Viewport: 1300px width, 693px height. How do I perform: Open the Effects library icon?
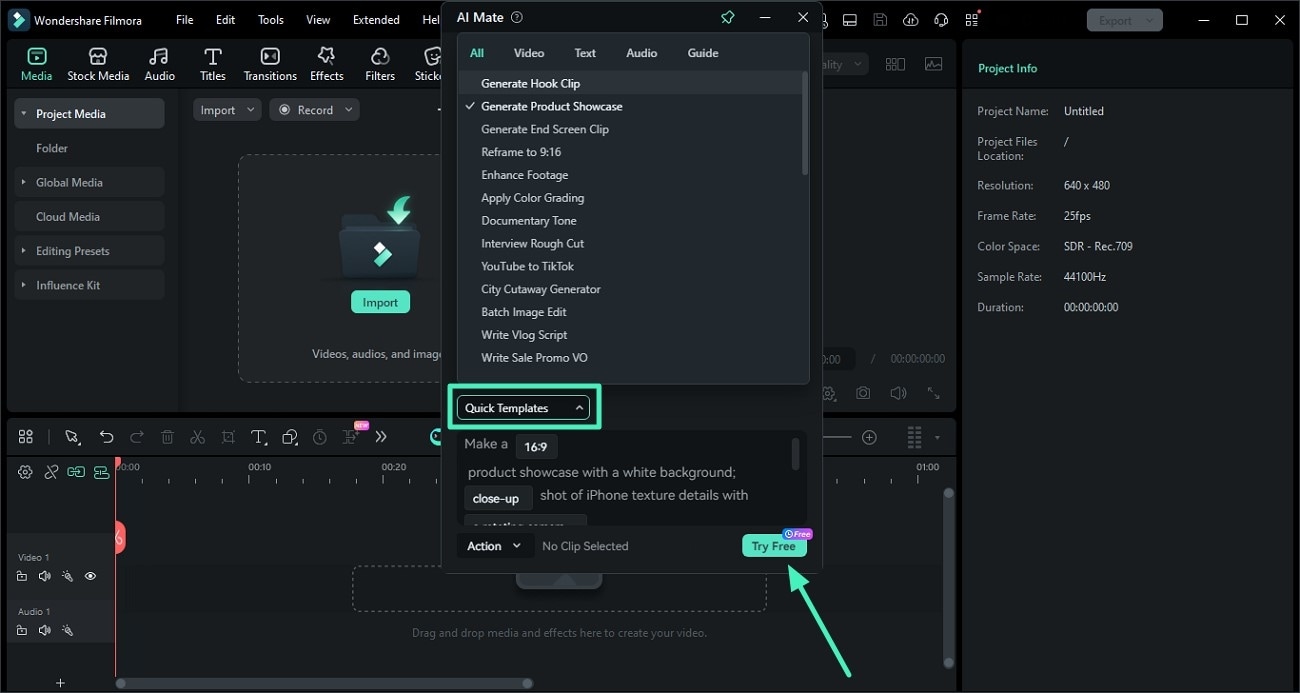(x=326, y=56)
